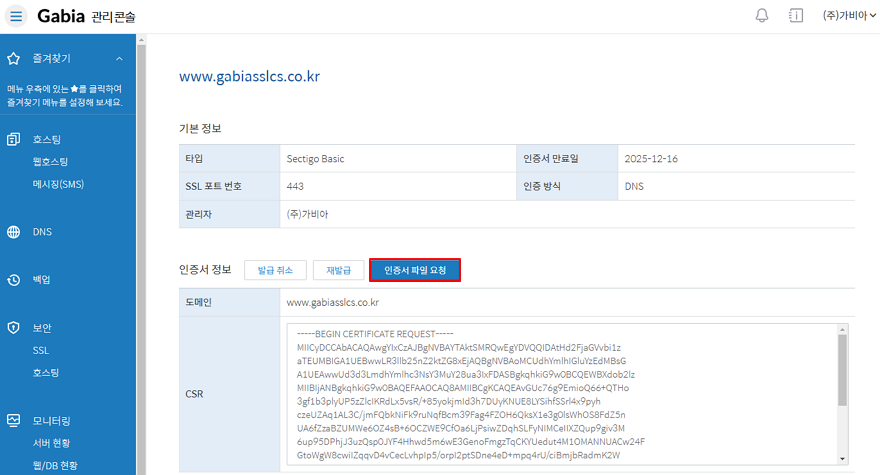Click the CSR box scroll-down arrow
Image resolution: width=880 pixels, height=475 pixels.
[x=842, y=459]
